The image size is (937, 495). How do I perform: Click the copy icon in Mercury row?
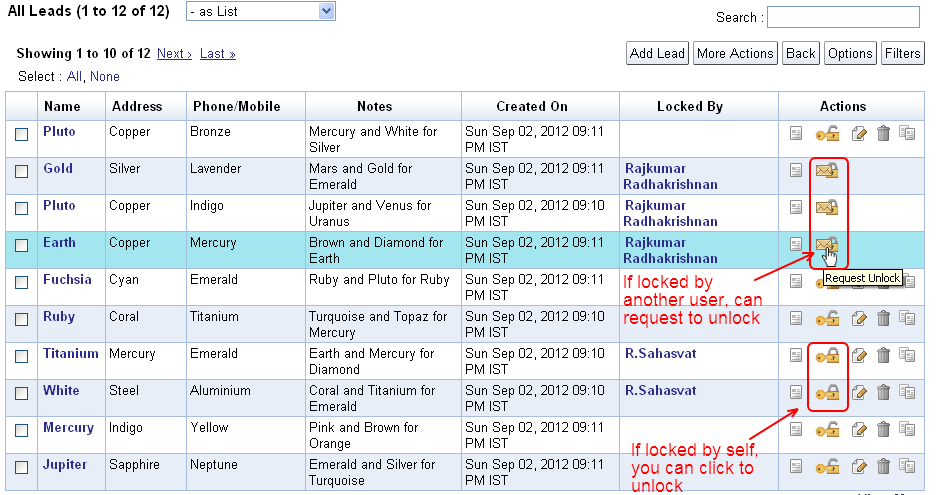[907, 429]
